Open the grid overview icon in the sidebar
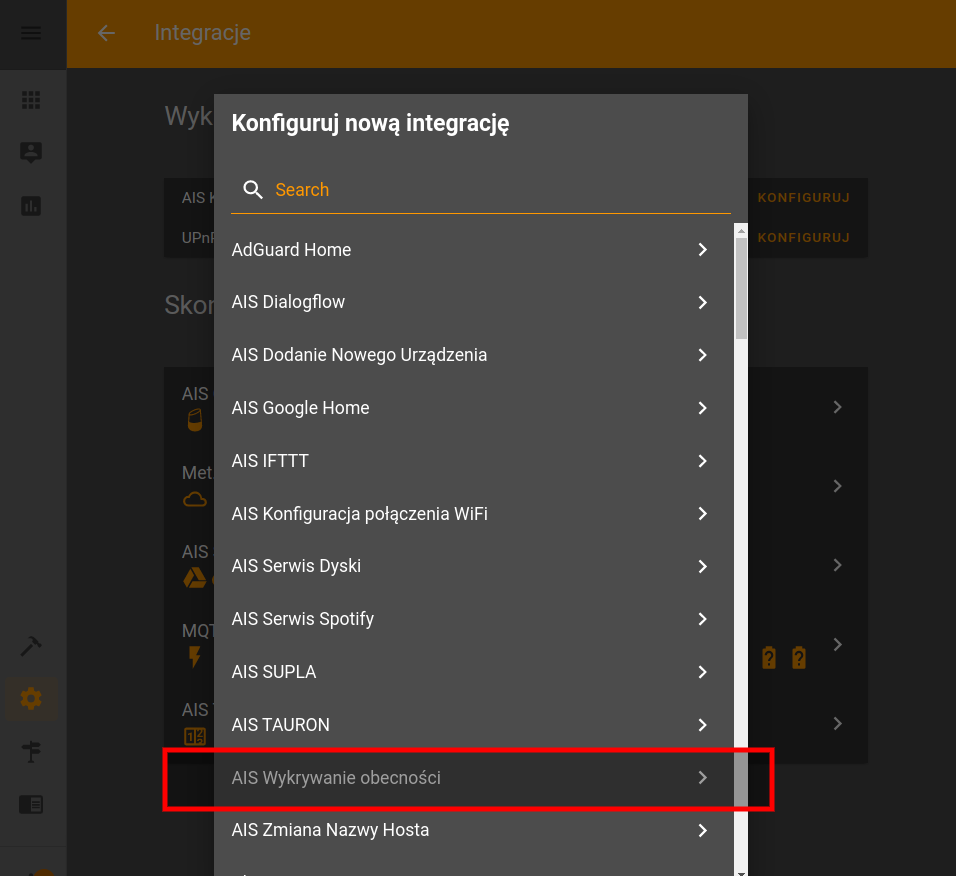The width and height of the screenshot is (956, 876). point(31,100)
